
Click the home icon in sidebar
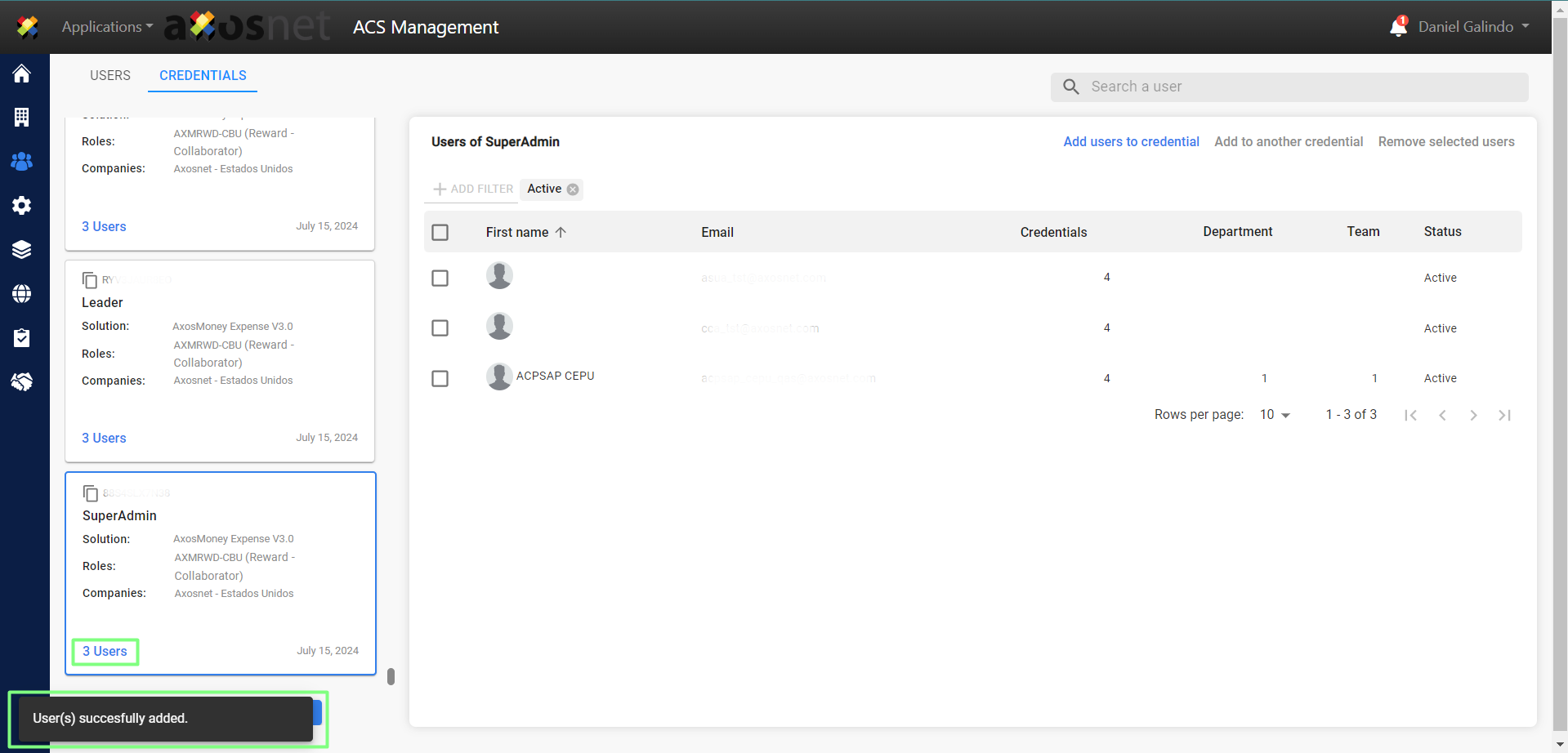(22, 74)
